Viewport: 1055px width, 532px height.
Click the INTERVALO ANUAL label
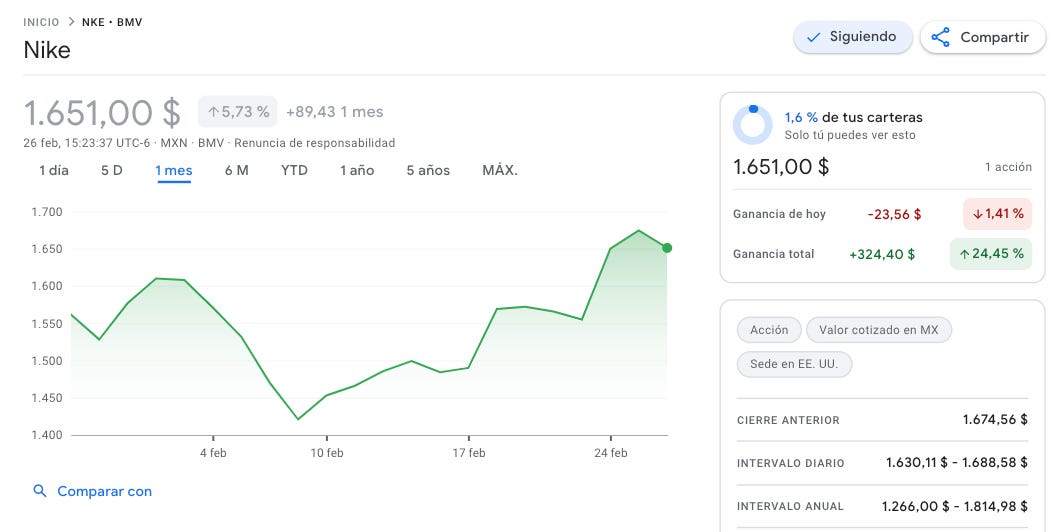click(790, 506)
